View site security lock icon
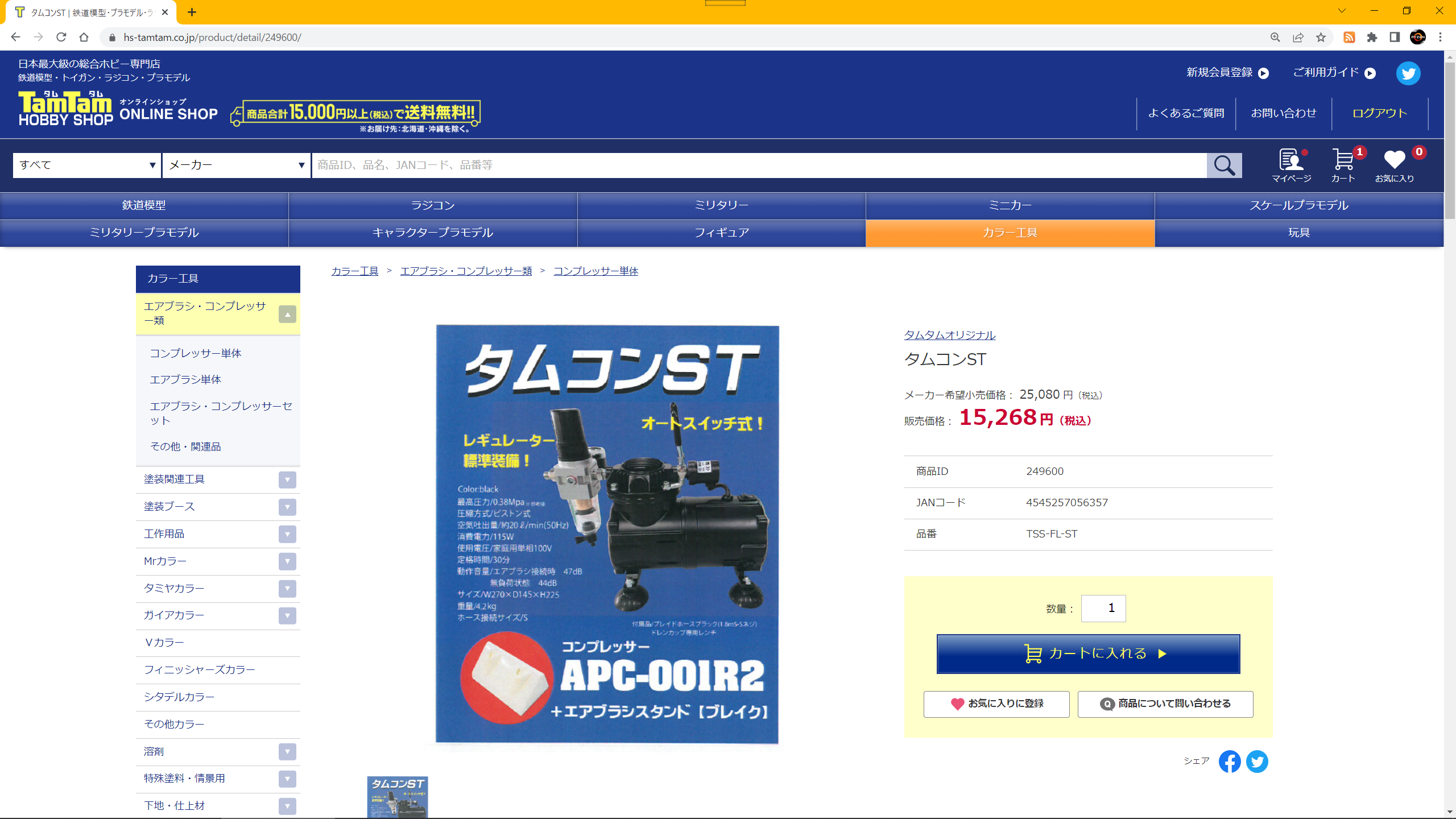 click(x=112, y=38)
